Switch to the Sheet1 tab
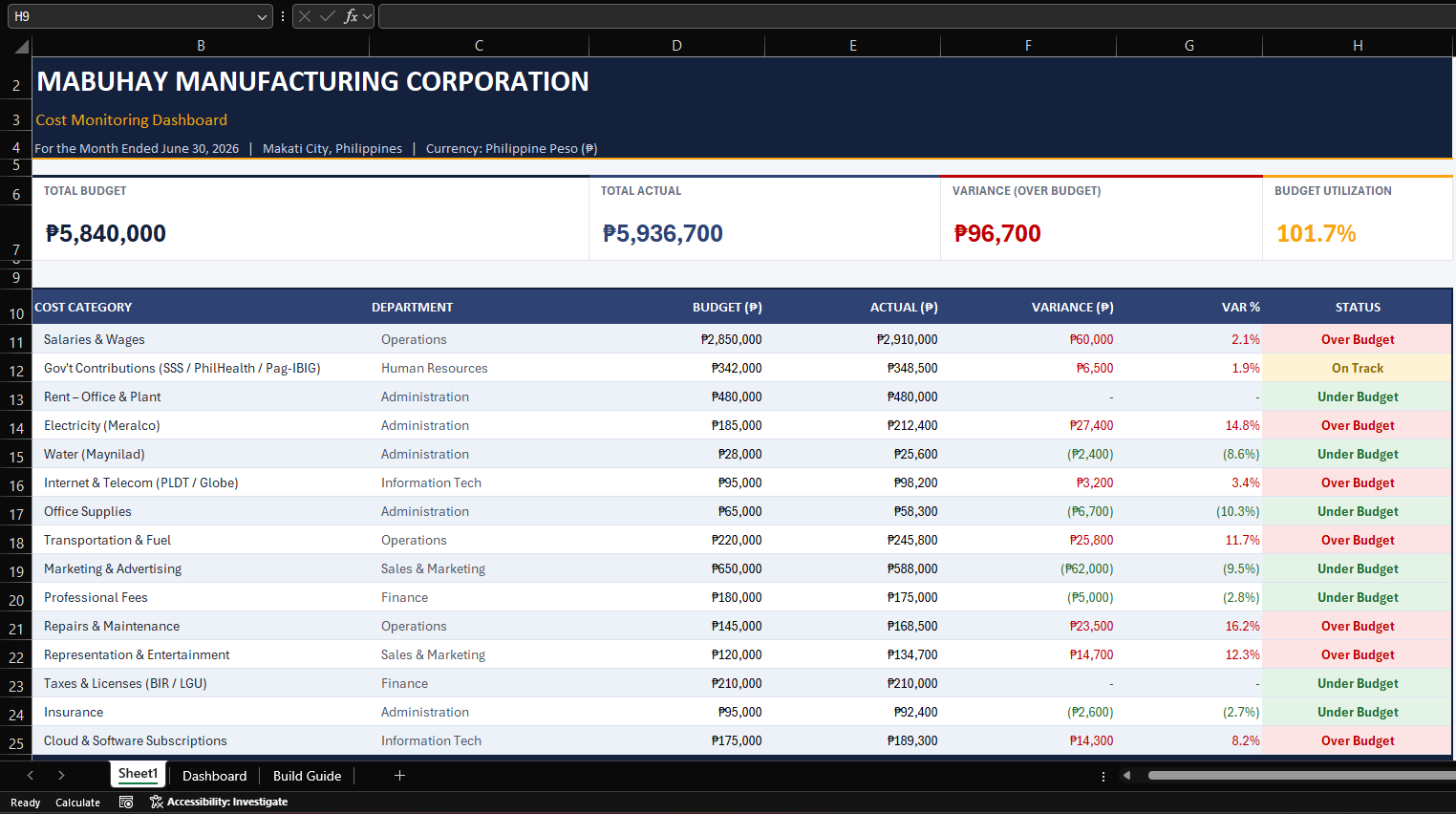Image resolution: width=1456 pixels, height=814 pixels. pos(138,774)
